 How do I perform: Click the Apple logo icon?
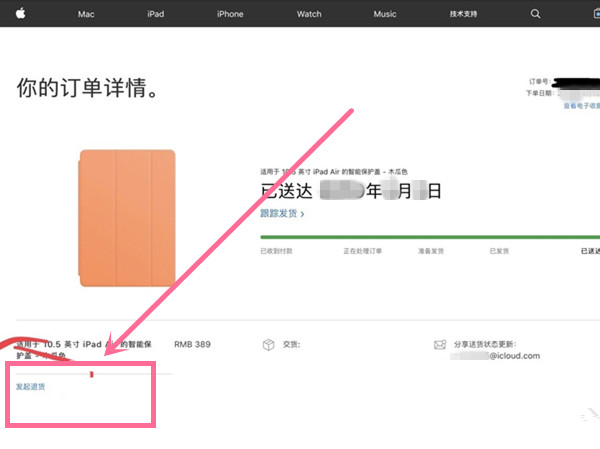pyautogui.click(x=21, y=14)
